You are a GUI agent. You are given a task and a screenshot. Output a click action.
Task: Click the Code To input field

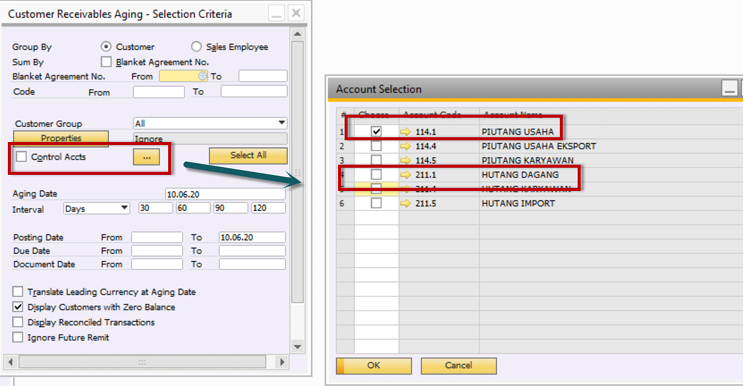click(x=254, y=91)
